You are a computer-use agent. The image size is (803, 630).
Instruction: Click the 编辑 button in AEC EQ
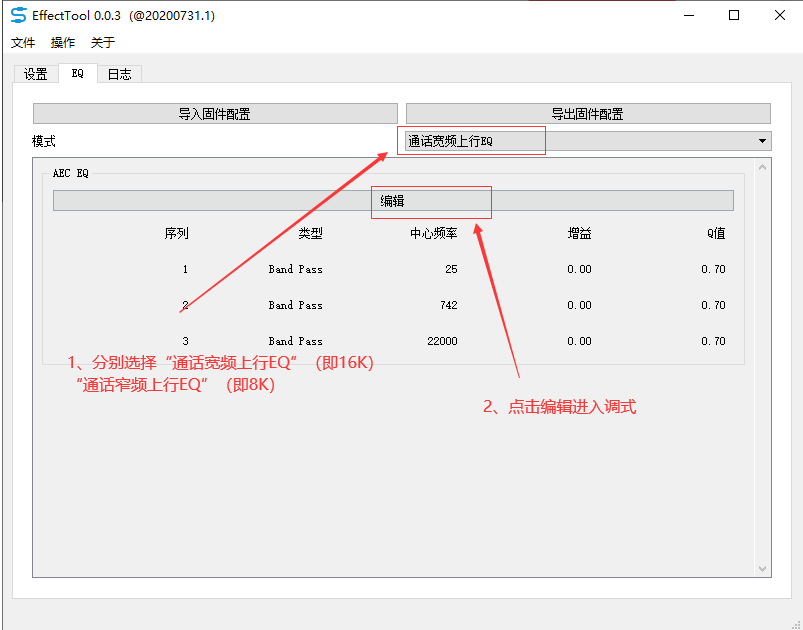coord(393,201)
